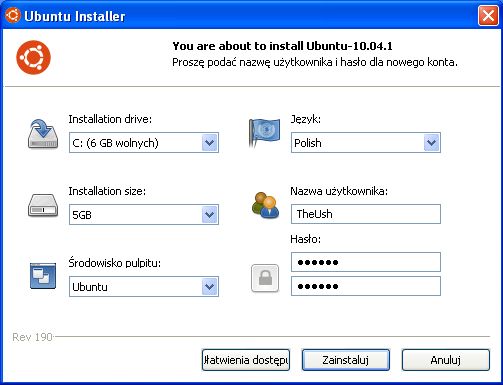Image resolution: width=503 pixels, height=385 pixels.
Task: Click the Ubuntu logo in the title bar
Action: [x=13, y=15]
